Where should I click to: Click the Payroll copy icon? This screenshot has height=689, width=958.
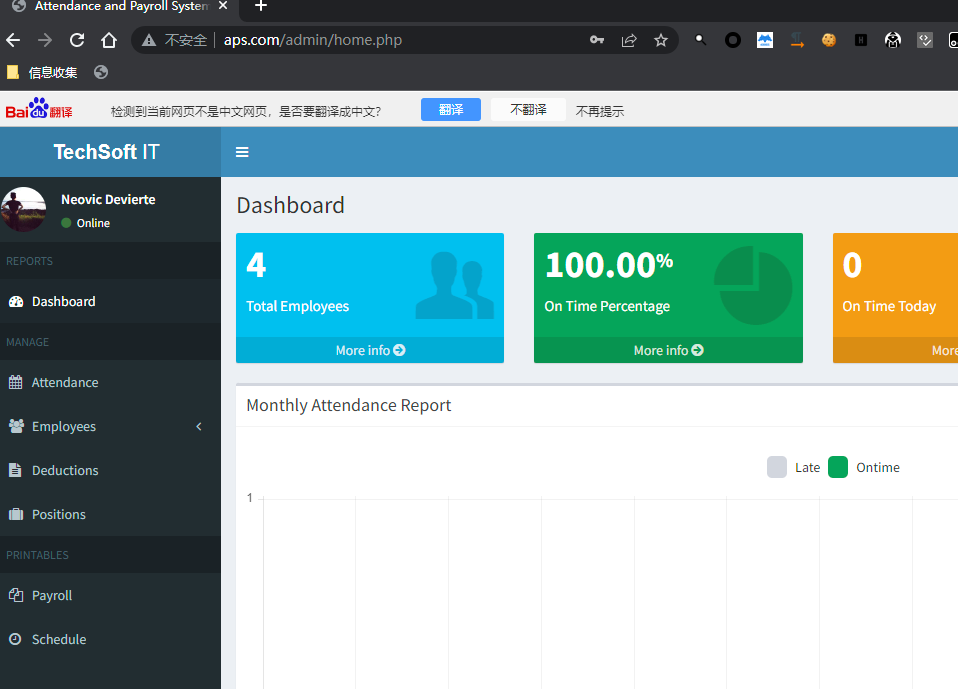[x=16, y=595]
